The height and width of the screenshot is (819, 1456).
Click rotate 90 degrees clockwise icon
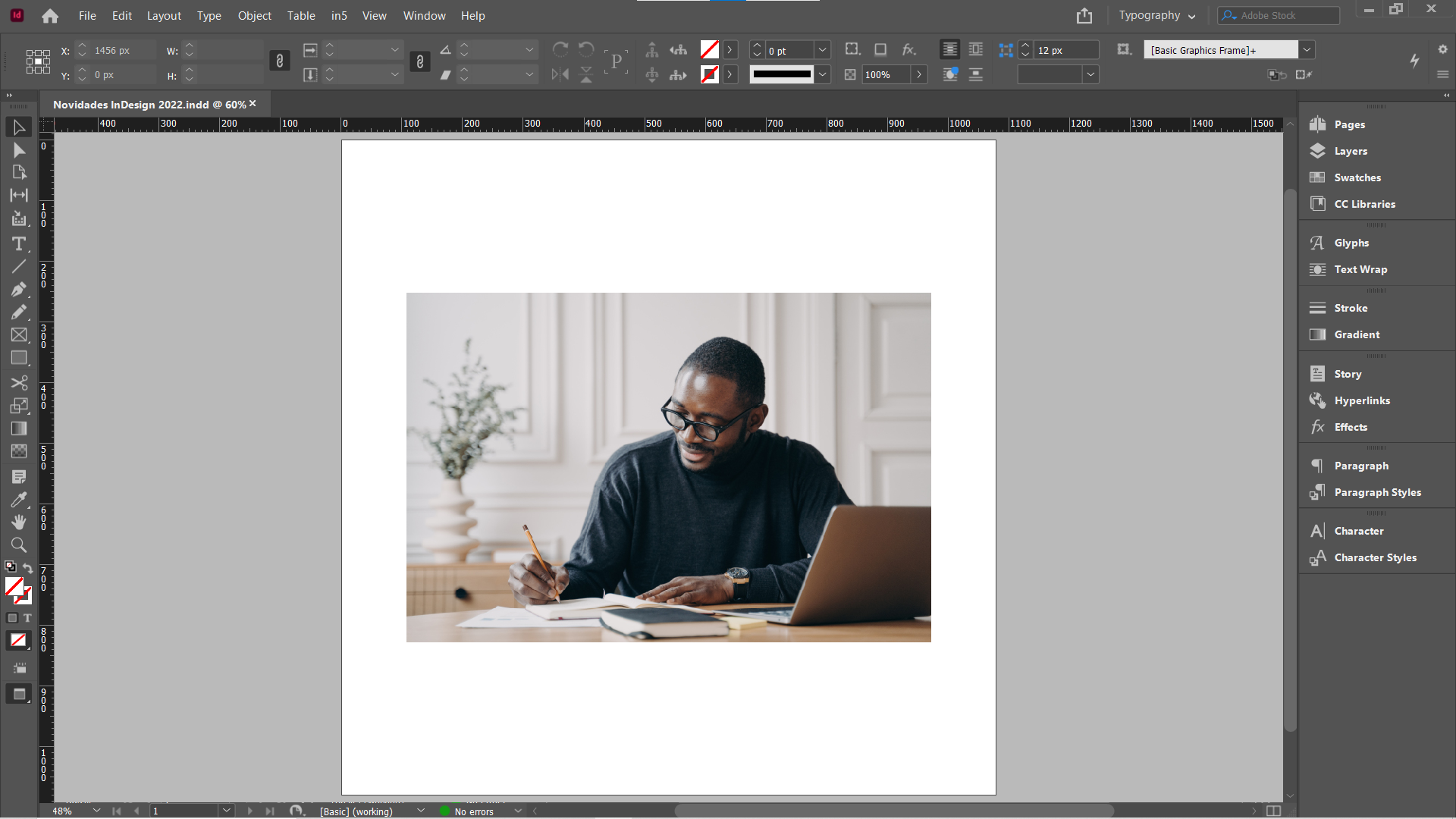coord(560,49)
